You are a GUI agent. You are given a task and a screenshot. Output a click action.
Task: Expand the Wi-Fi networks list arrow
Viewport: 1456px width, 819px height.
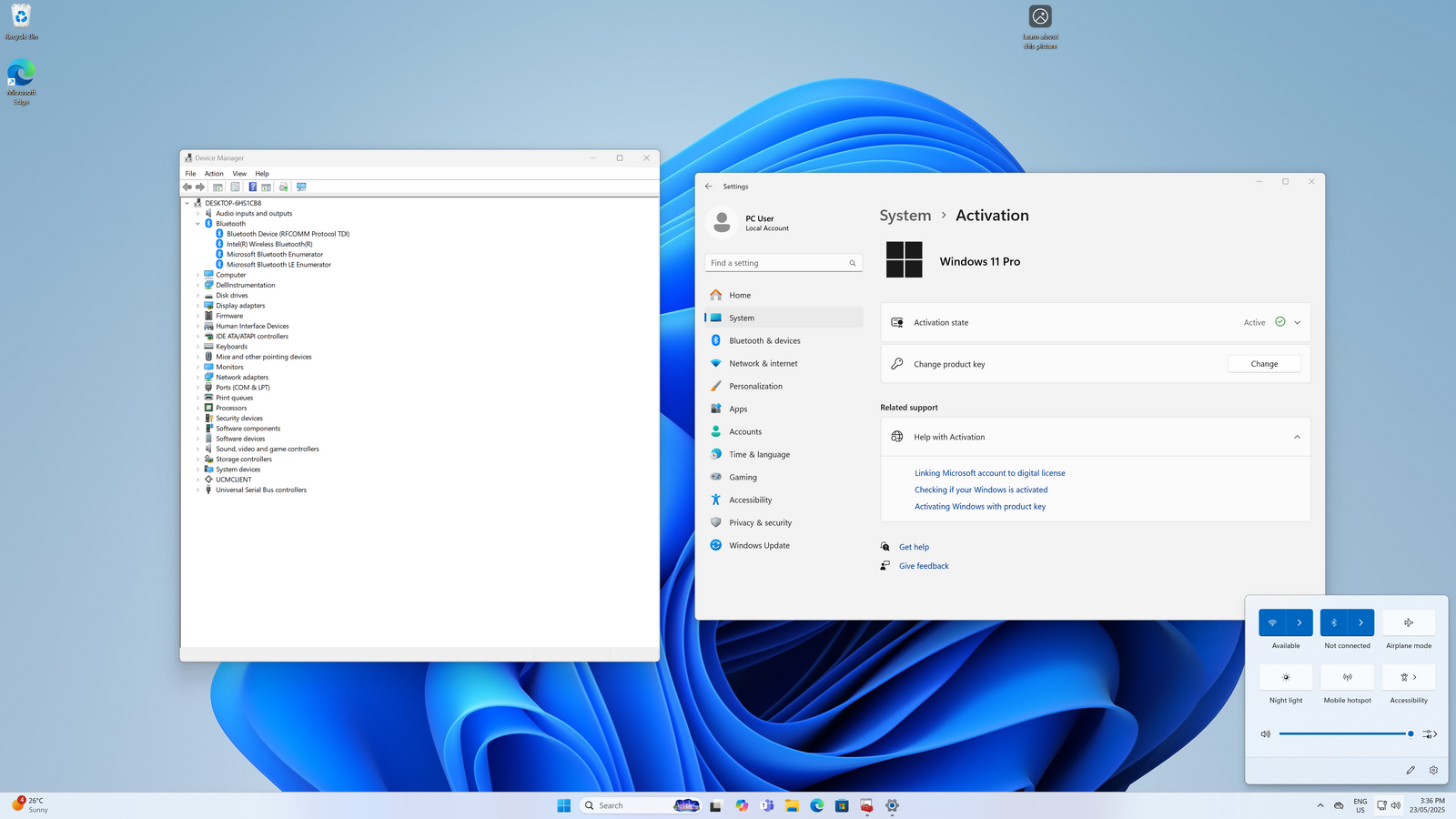tap(1299, 622)
